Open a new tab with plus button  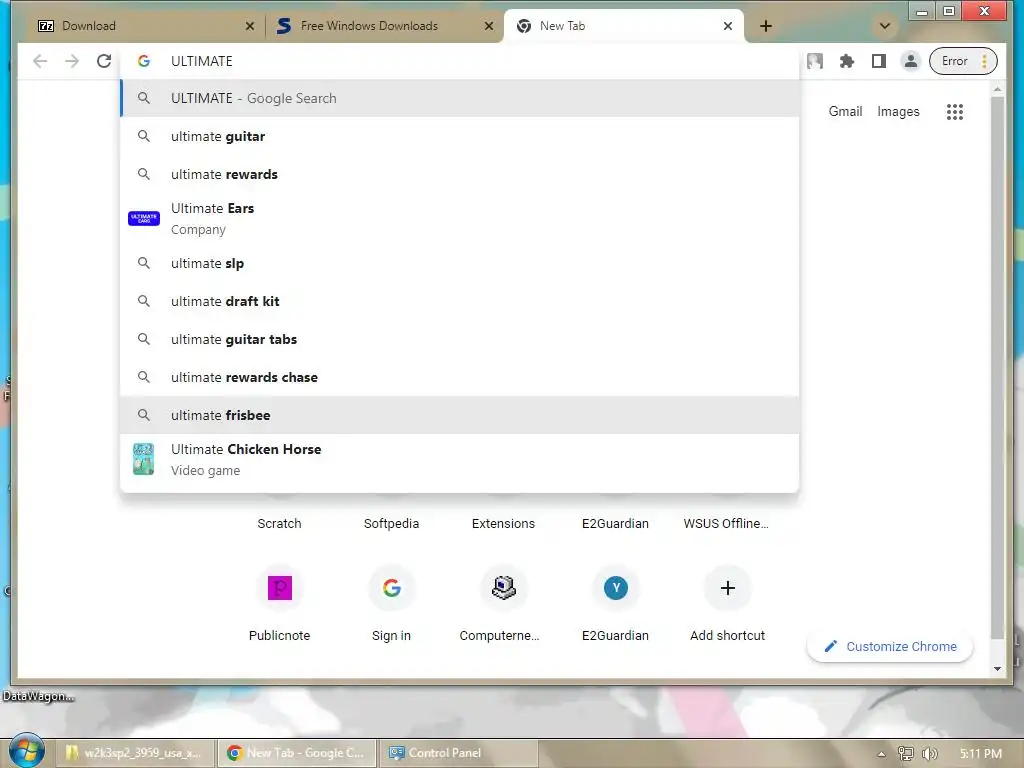coord(766,26)
